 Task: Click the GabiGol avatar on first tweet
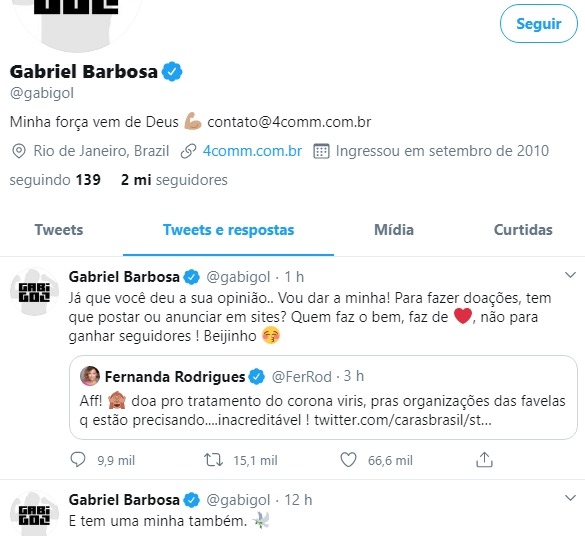(34, 292)
